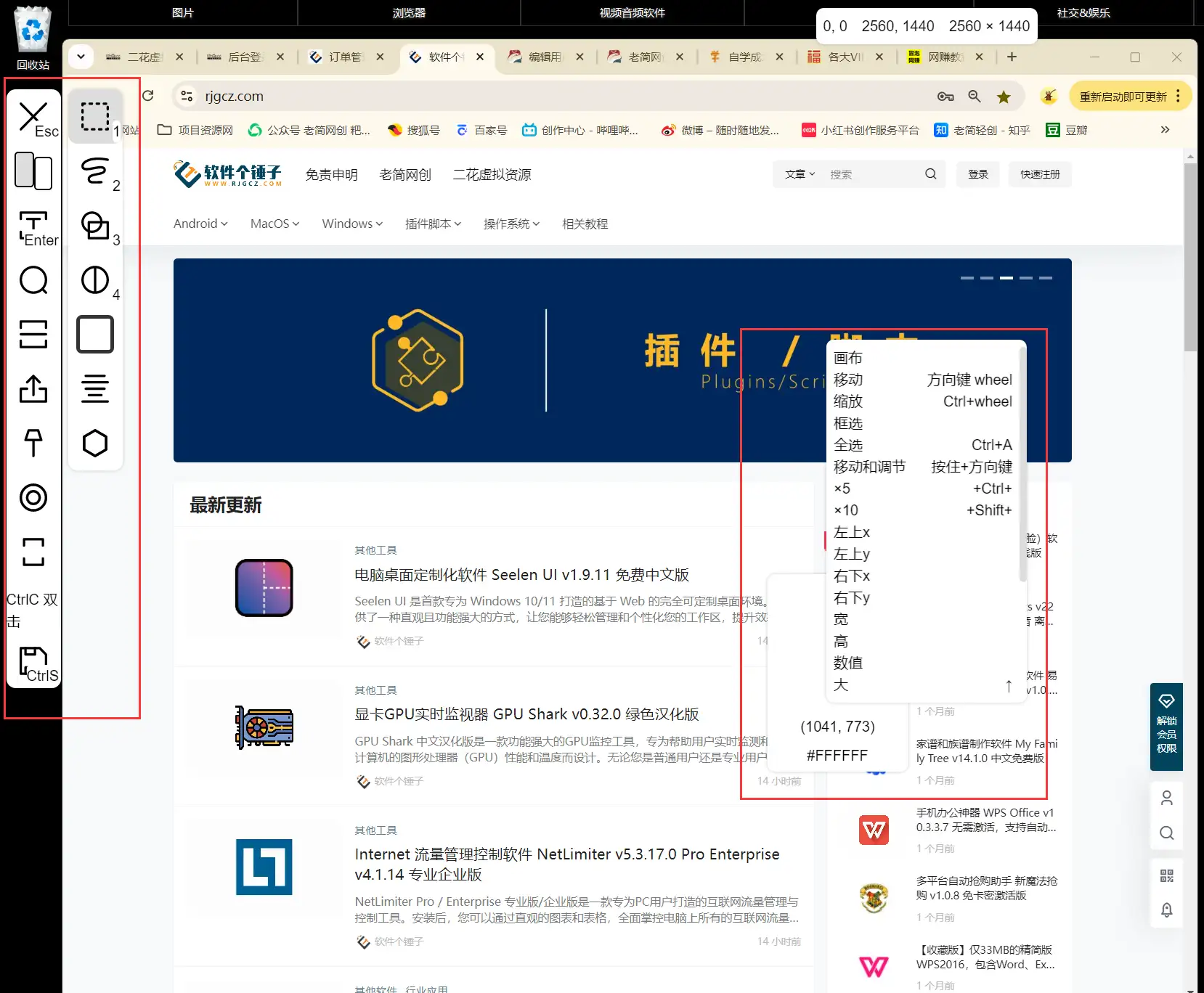Select the rounded square tool
This screenshot has width=1204, height=993.
(95, 335)
